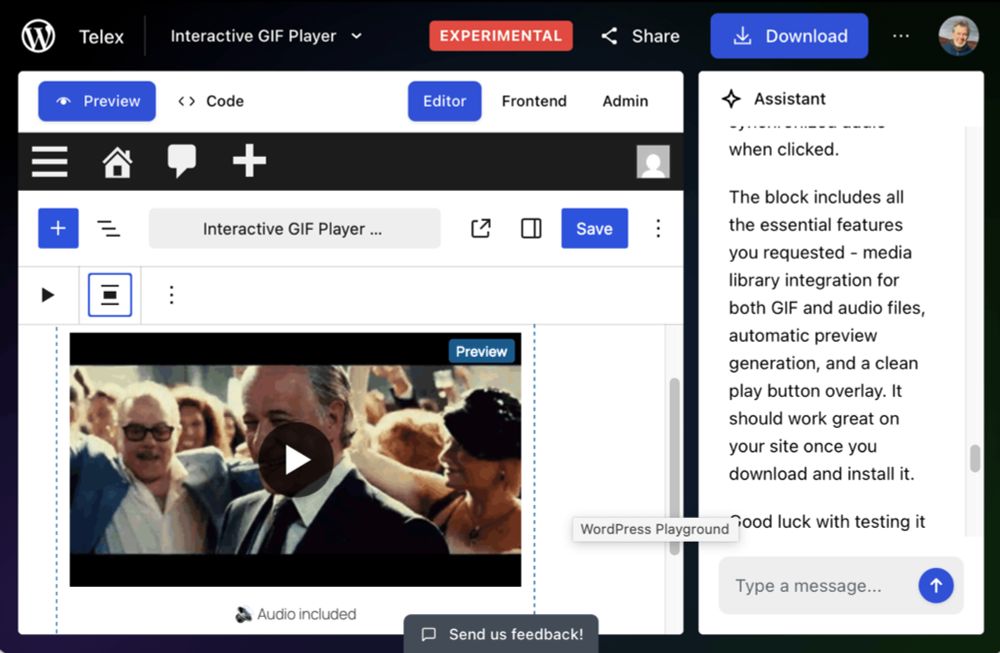Click the Assistant chat scrollbar thumb
Screen dimensions: 1000x653
point(975,458)
